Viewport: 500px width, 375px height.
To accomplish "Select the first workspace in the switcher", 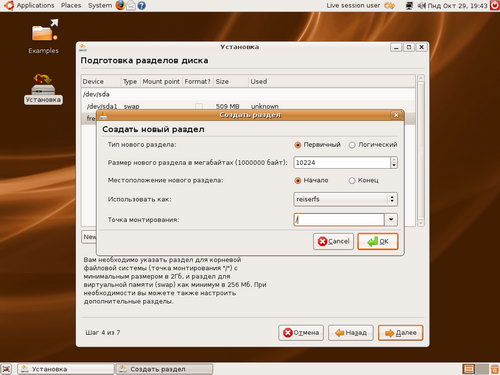I will tap(469, 369).
